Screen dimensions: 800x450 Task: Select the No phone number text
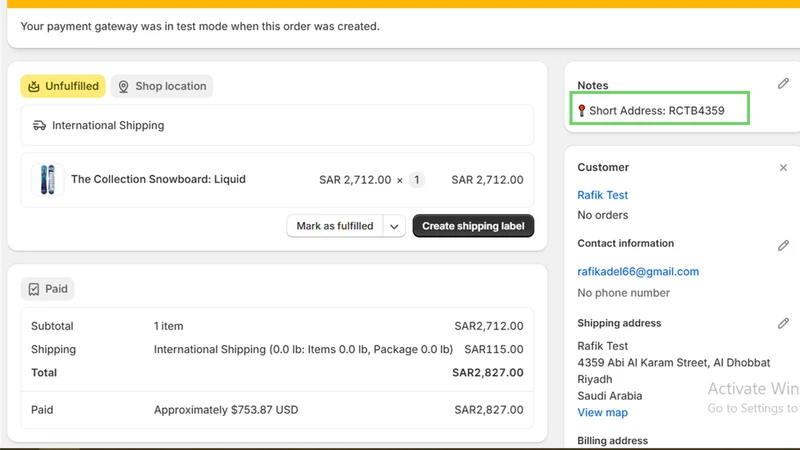[x=623, y=293]
